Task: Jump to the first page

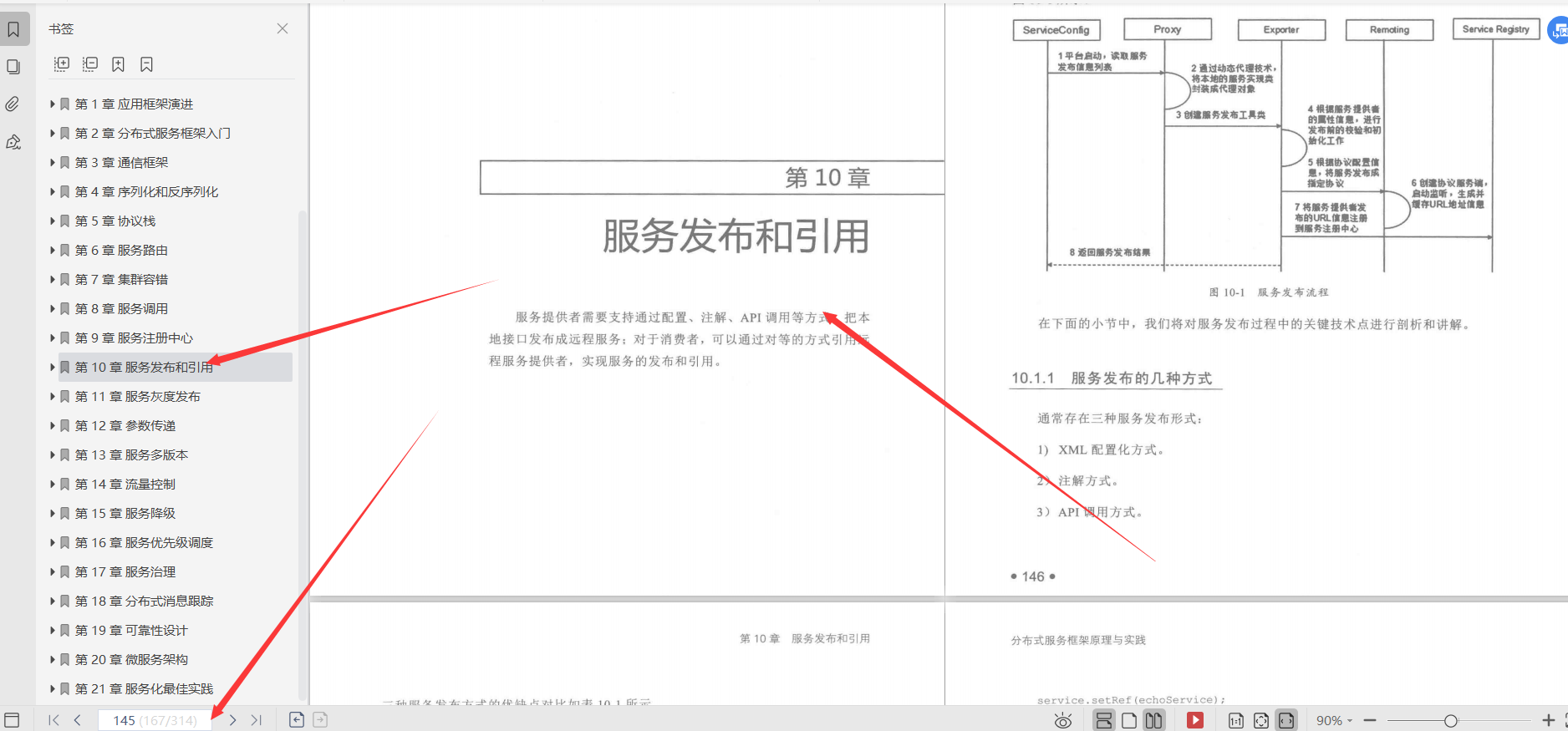Action: coord(53,720)
